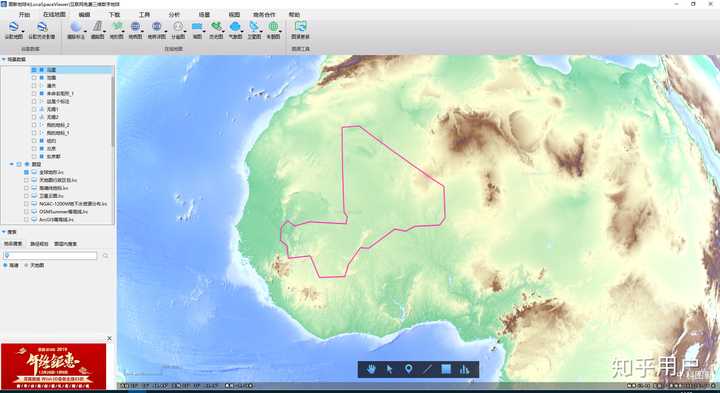The image size is (720, 393).
Task: Open dropdown arrow beside 谷歌地图
Action: click(x=22, y=31)
